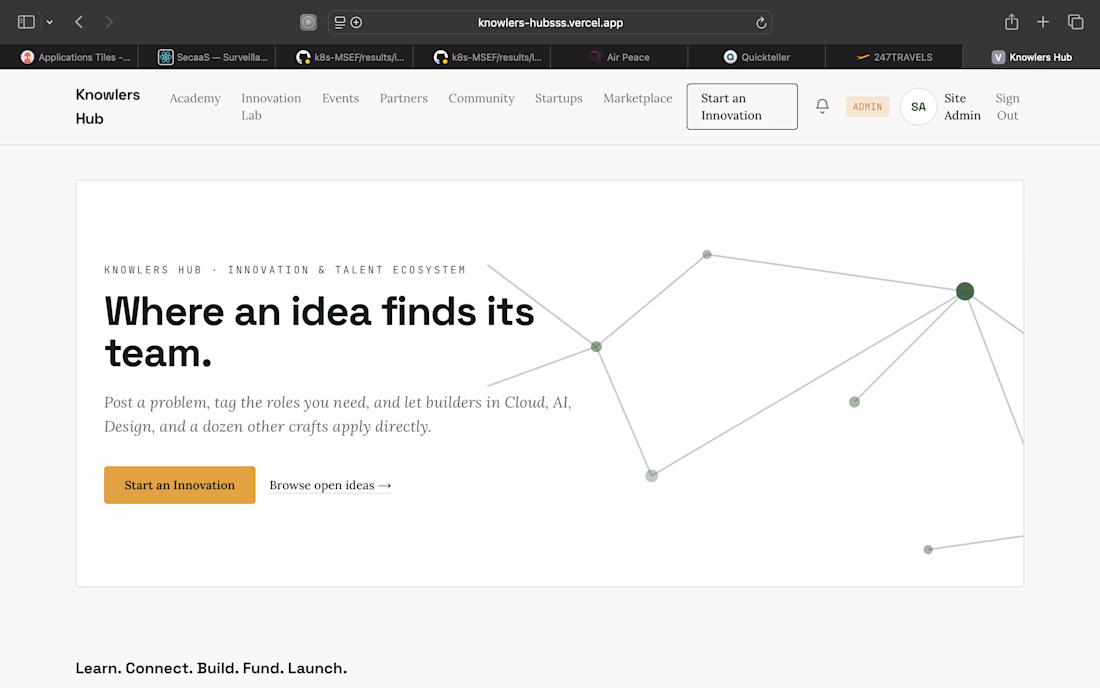This screenshot has height=688, width=1100.
Task: Go forward with the forward arrow
Action: pos(109,22)
